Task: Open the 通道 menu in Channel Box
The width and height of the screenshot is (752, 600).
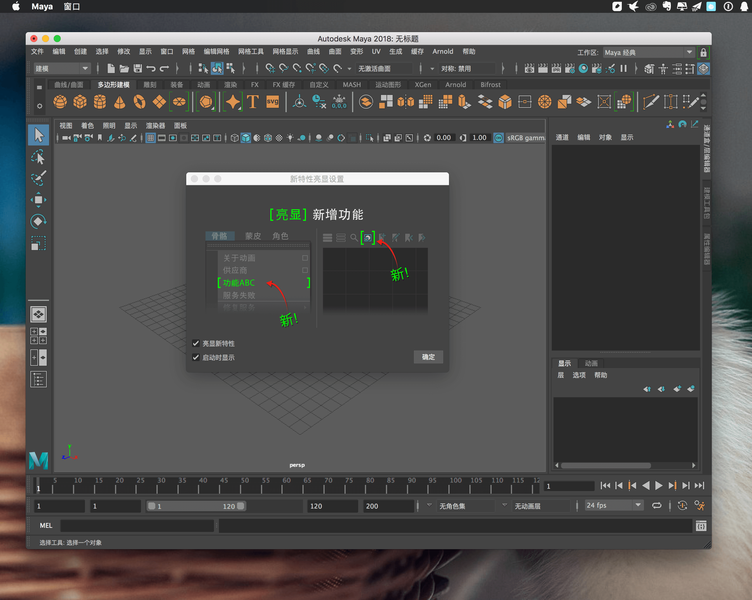Action: pyautogui.click(x=562, y=137)
